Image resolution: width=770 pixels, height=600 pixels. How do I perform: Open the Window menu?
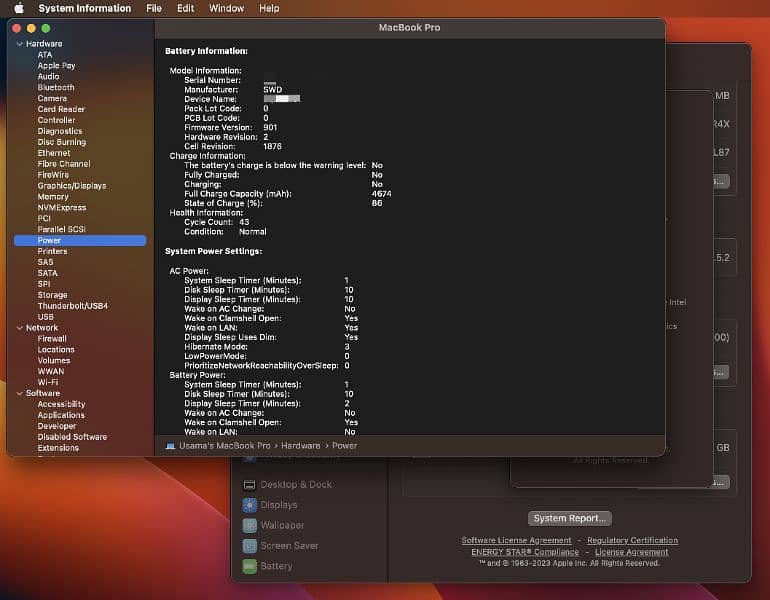(226, 8)
